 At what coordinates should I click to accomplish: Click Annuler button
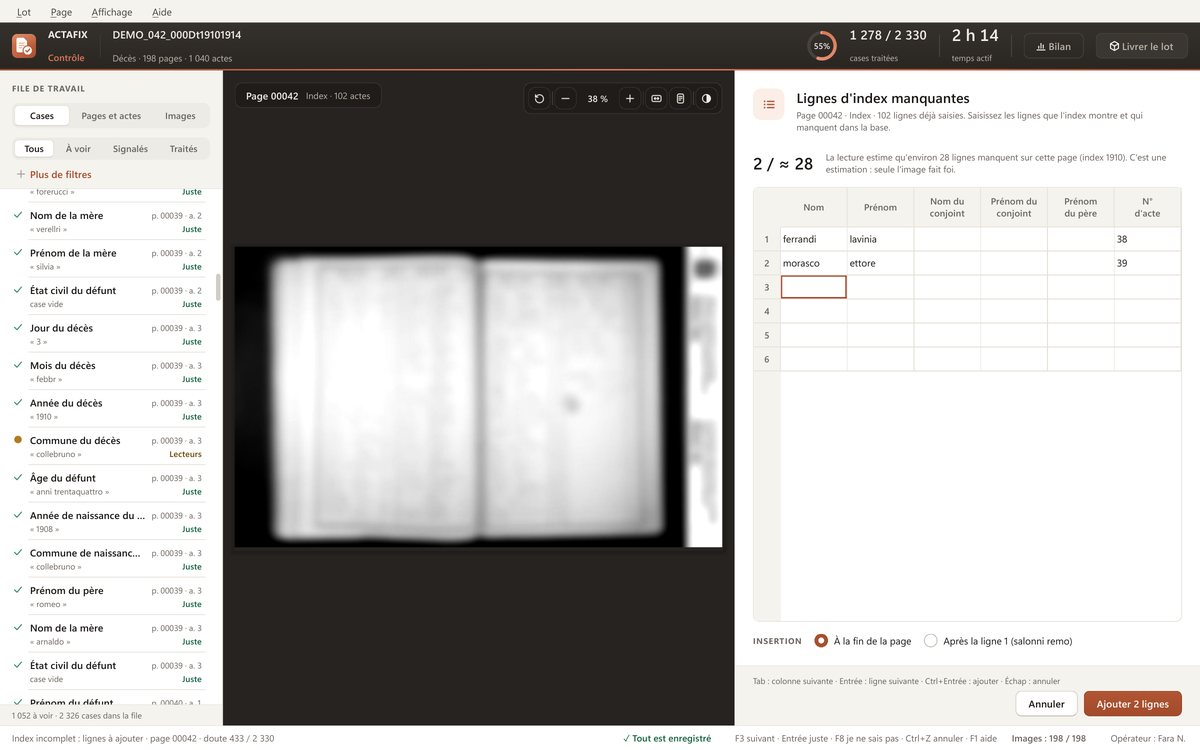pyautogui.click(x=1047, y=704)
